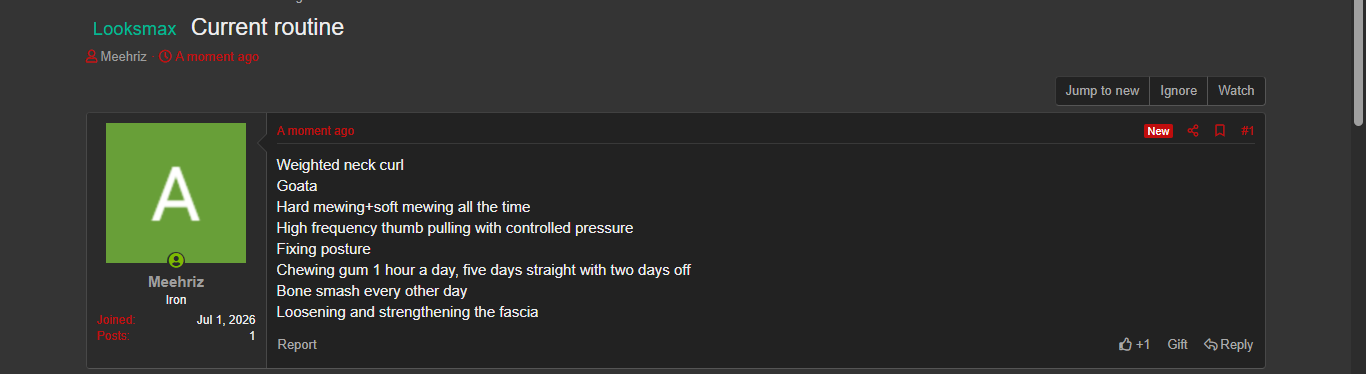The height and width of the screenshot is (374, 1366).
Task: Click the Meehriz author link under the title
Action: tap(123, 57)
